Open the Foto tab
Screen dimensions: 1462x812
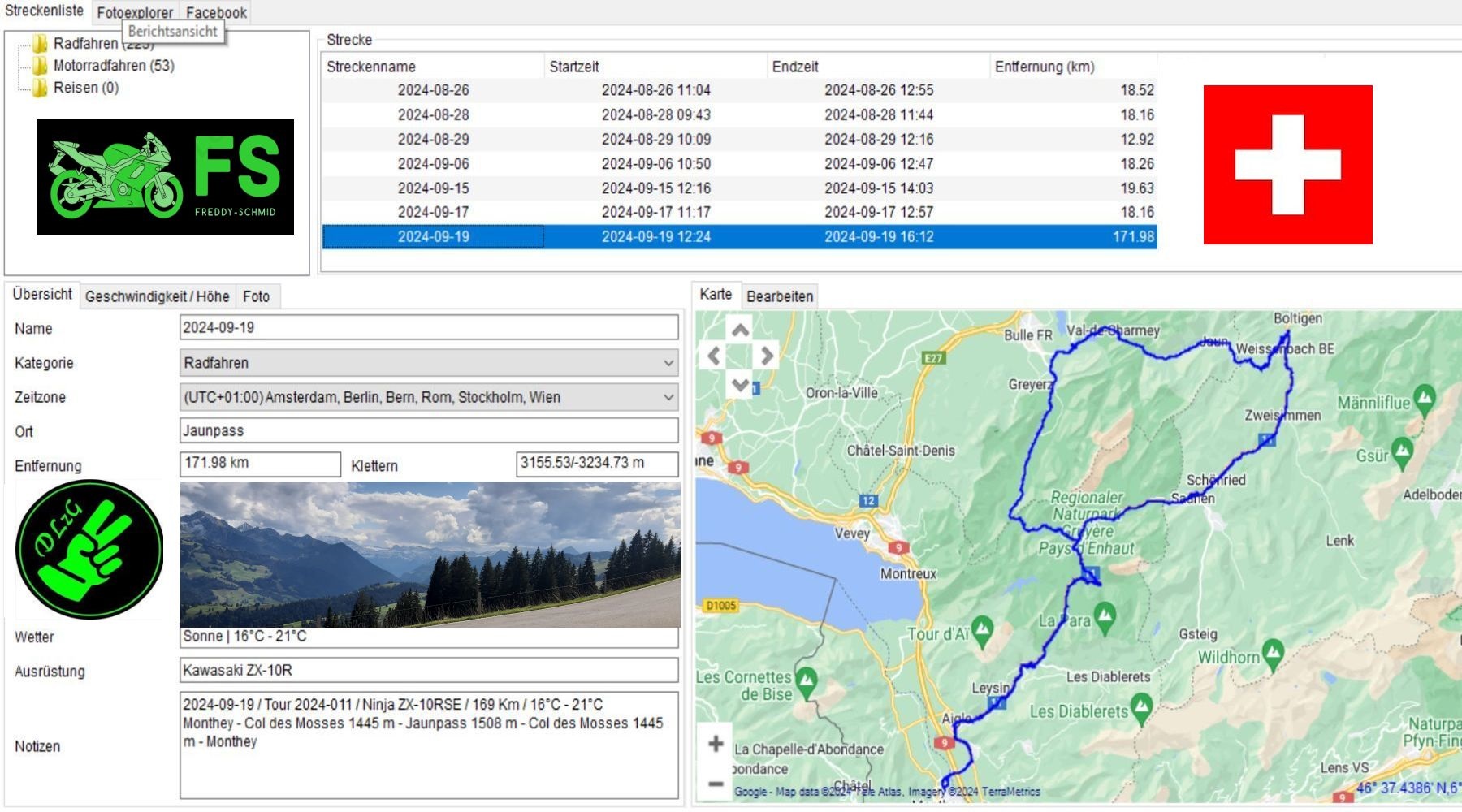pyautogui.click(x=257, y=296)
